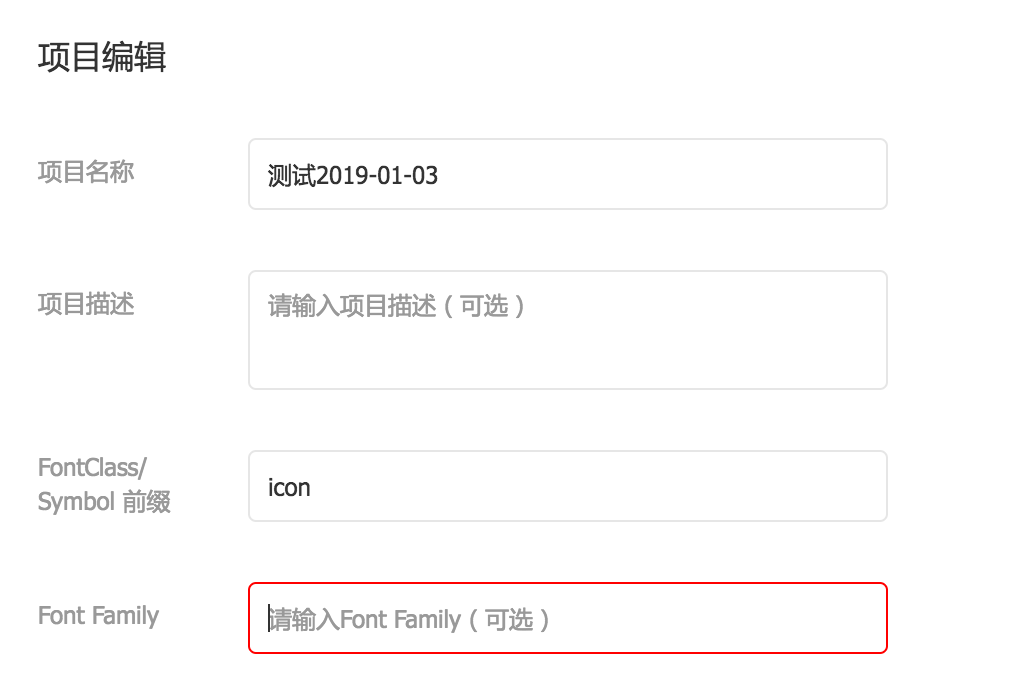Click the placeholder 请输入项目描述（可选）

pyautogui.click(x=400, y=307)
